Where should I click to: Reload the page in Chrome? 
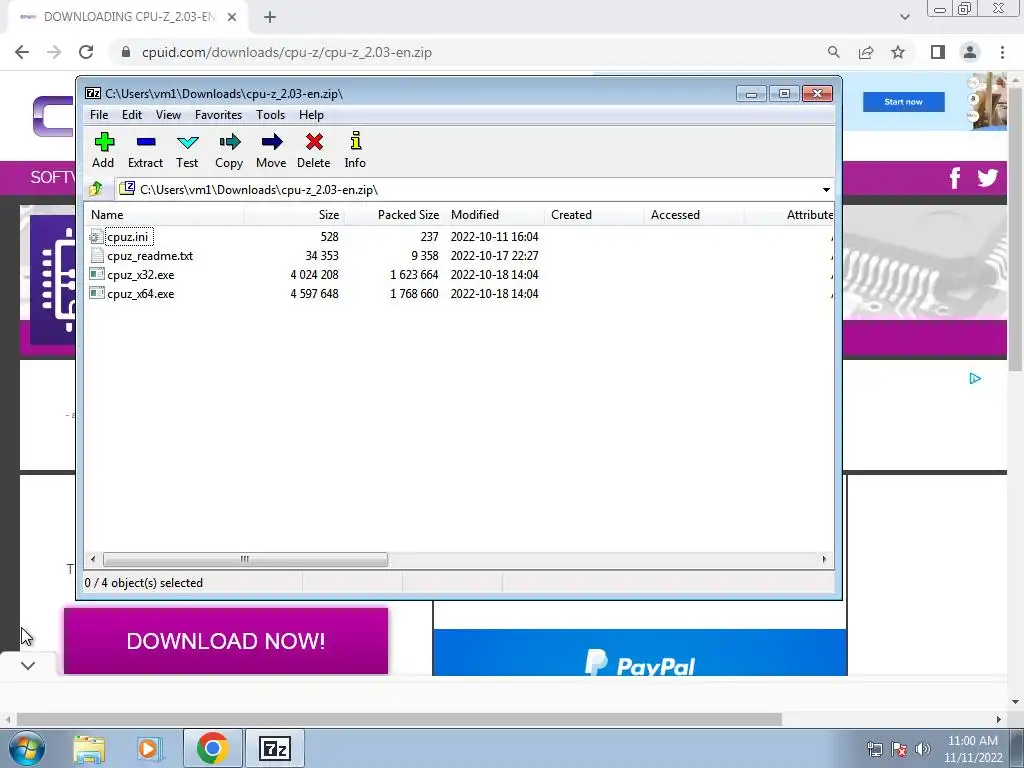pyautogui.click(x=86, y=52)
